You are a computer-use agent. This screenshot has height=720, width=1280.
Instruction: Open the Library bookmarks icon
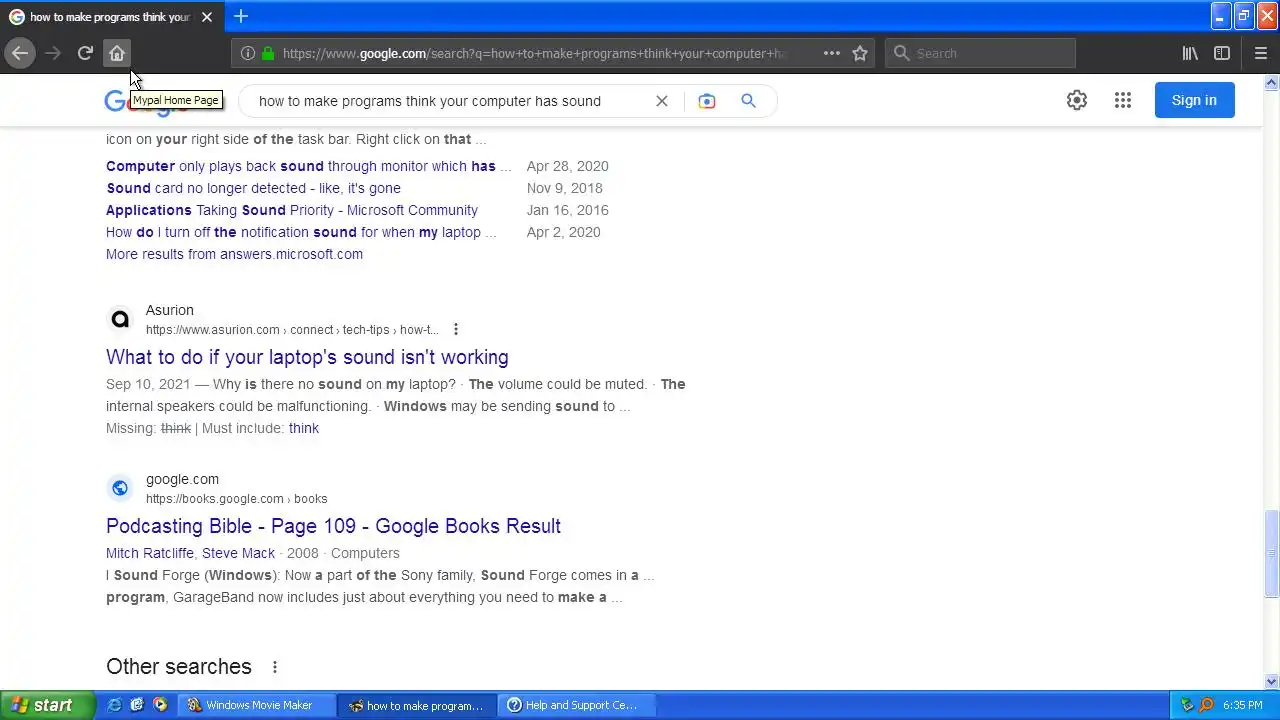(1190, 53)
